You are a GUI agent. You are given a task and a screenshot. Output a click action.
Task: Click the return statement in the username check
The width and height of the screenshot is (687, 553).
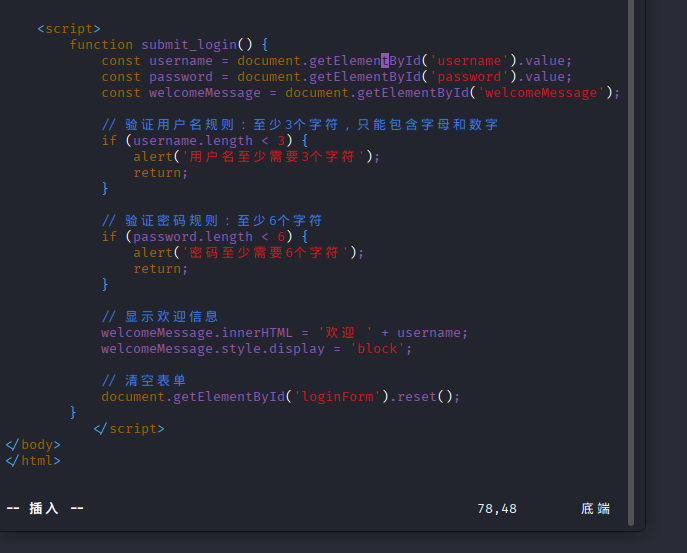(160, 173)
